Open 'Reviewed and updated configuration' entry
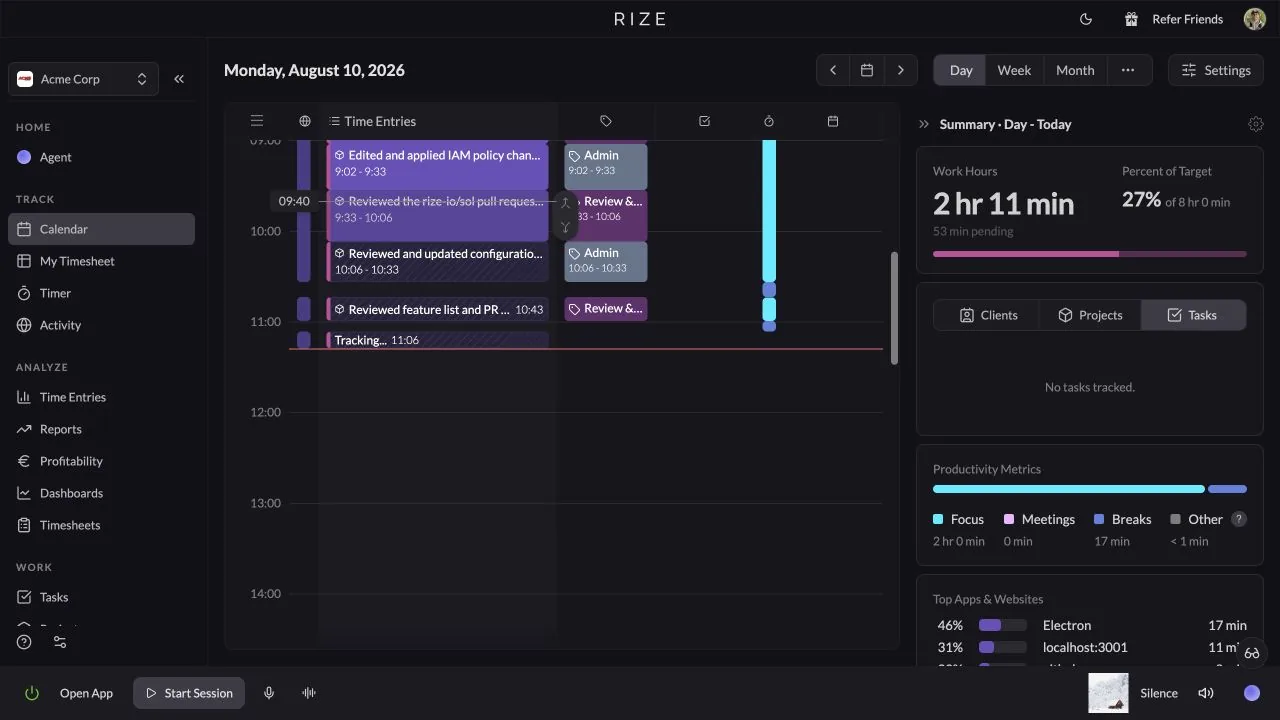The width and height of the screenshot is (1280, 720). (x=438, y=261)
